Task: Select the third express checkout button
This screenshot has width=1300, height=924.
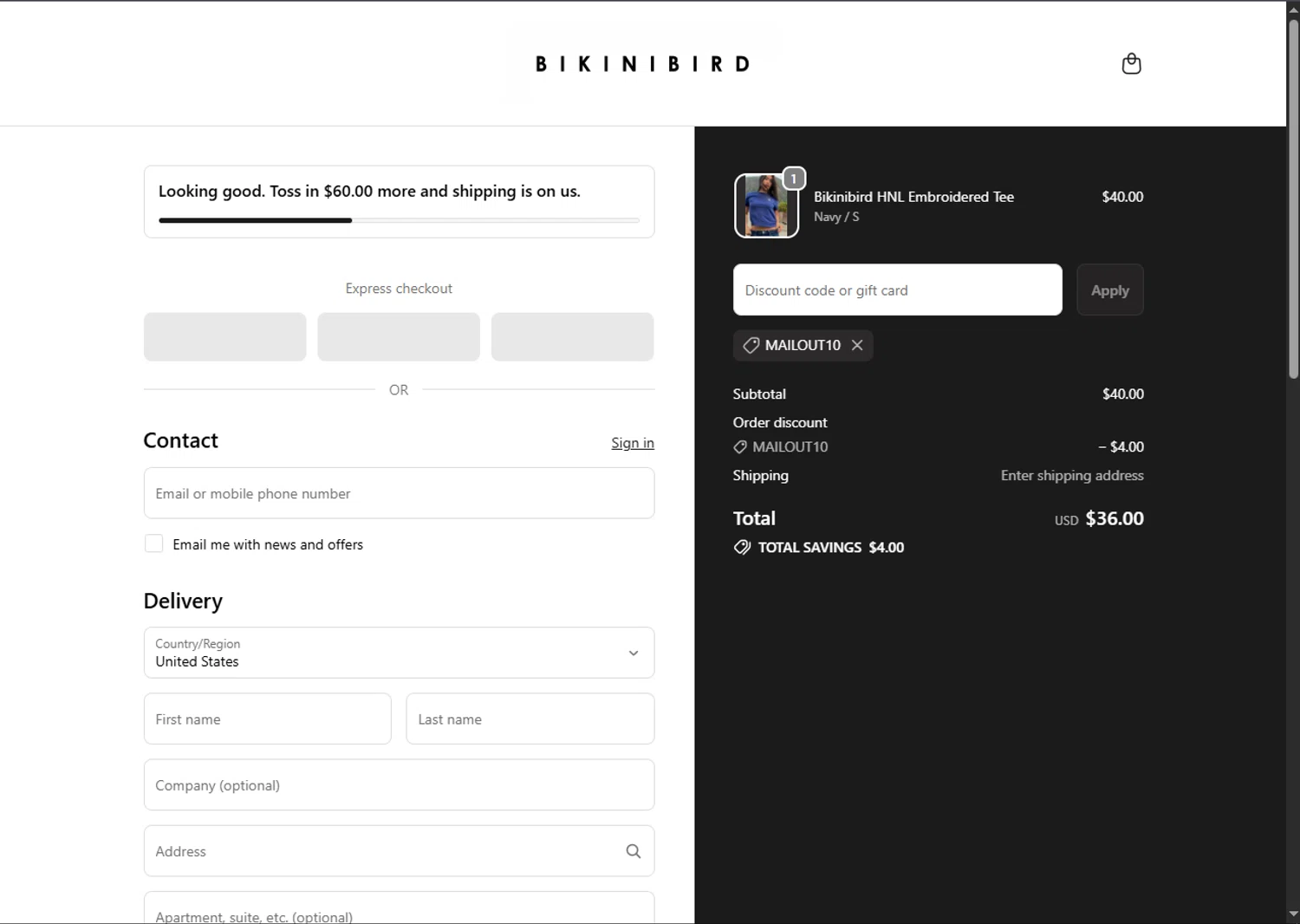Action: click(572, 336)
